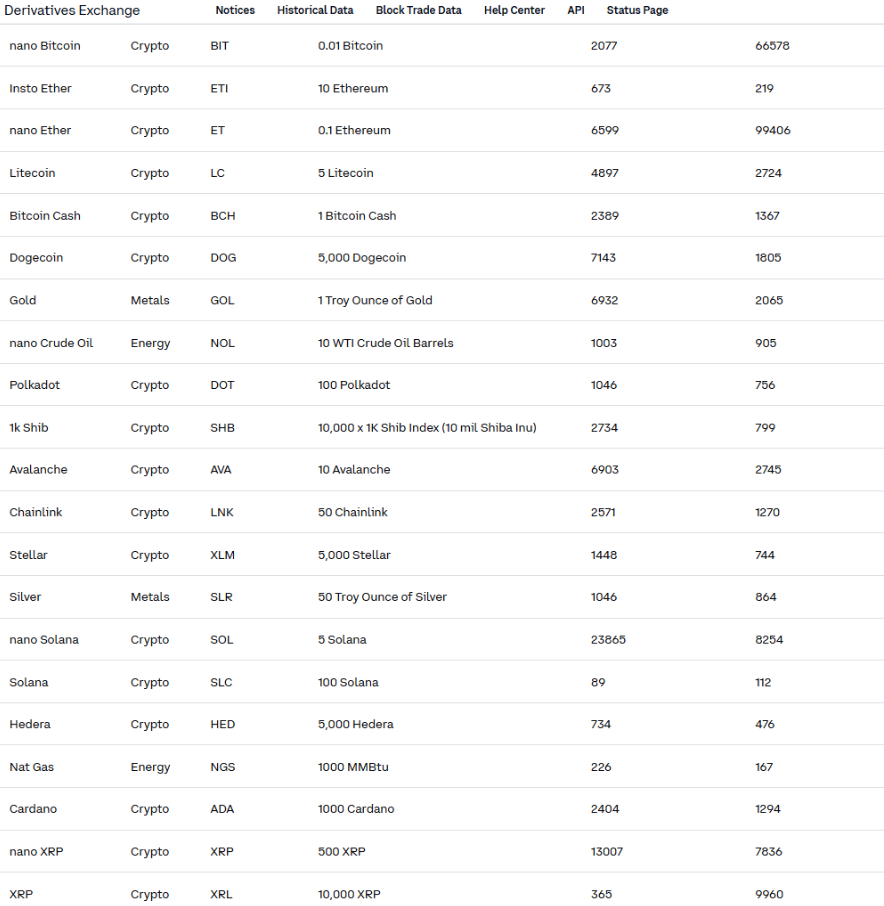Open the Historical Data section
The image size is (884, 906).
(x=315, y=10)
